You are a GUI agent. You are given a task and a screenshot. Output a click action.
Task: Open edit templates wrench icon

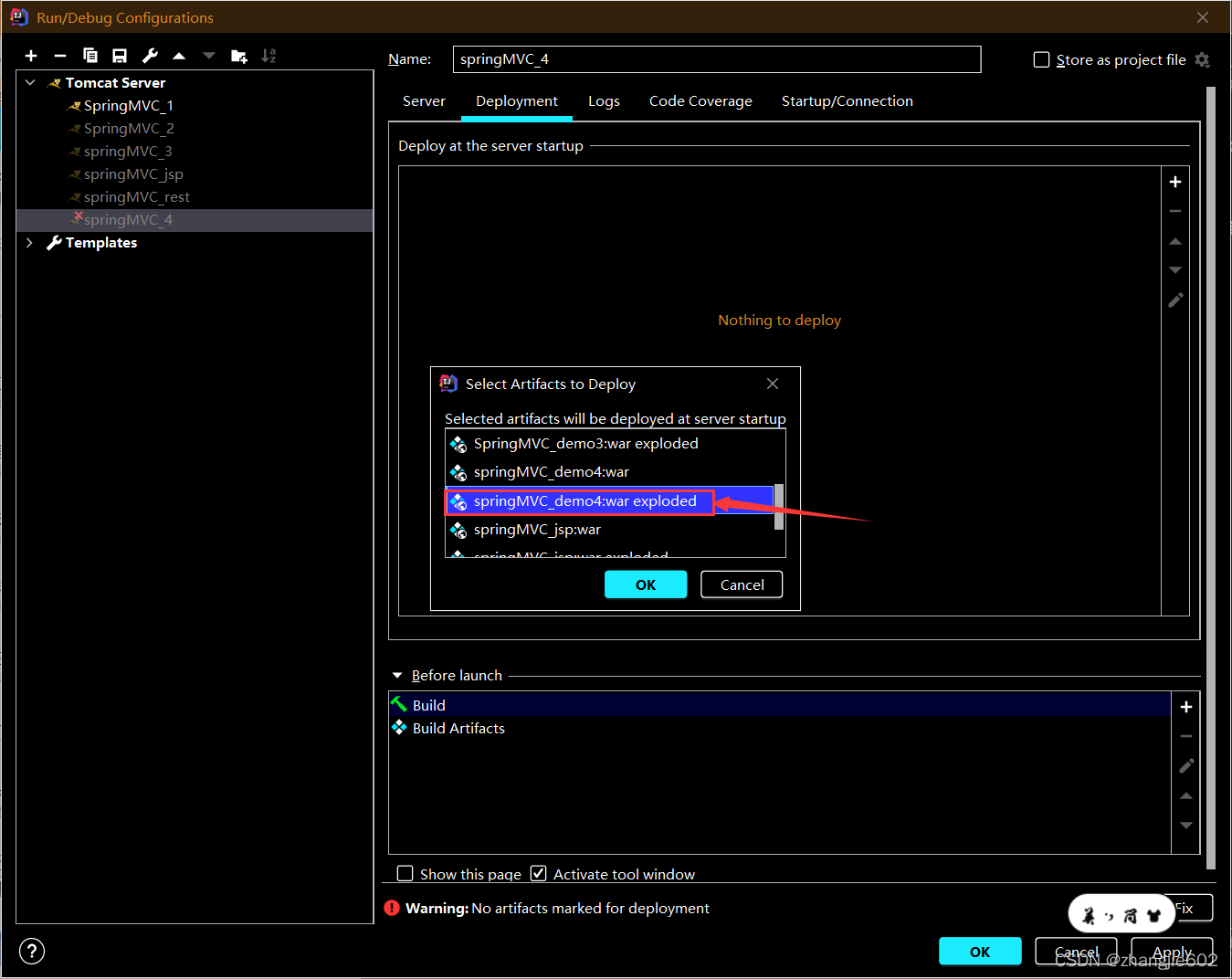[150, 56]
